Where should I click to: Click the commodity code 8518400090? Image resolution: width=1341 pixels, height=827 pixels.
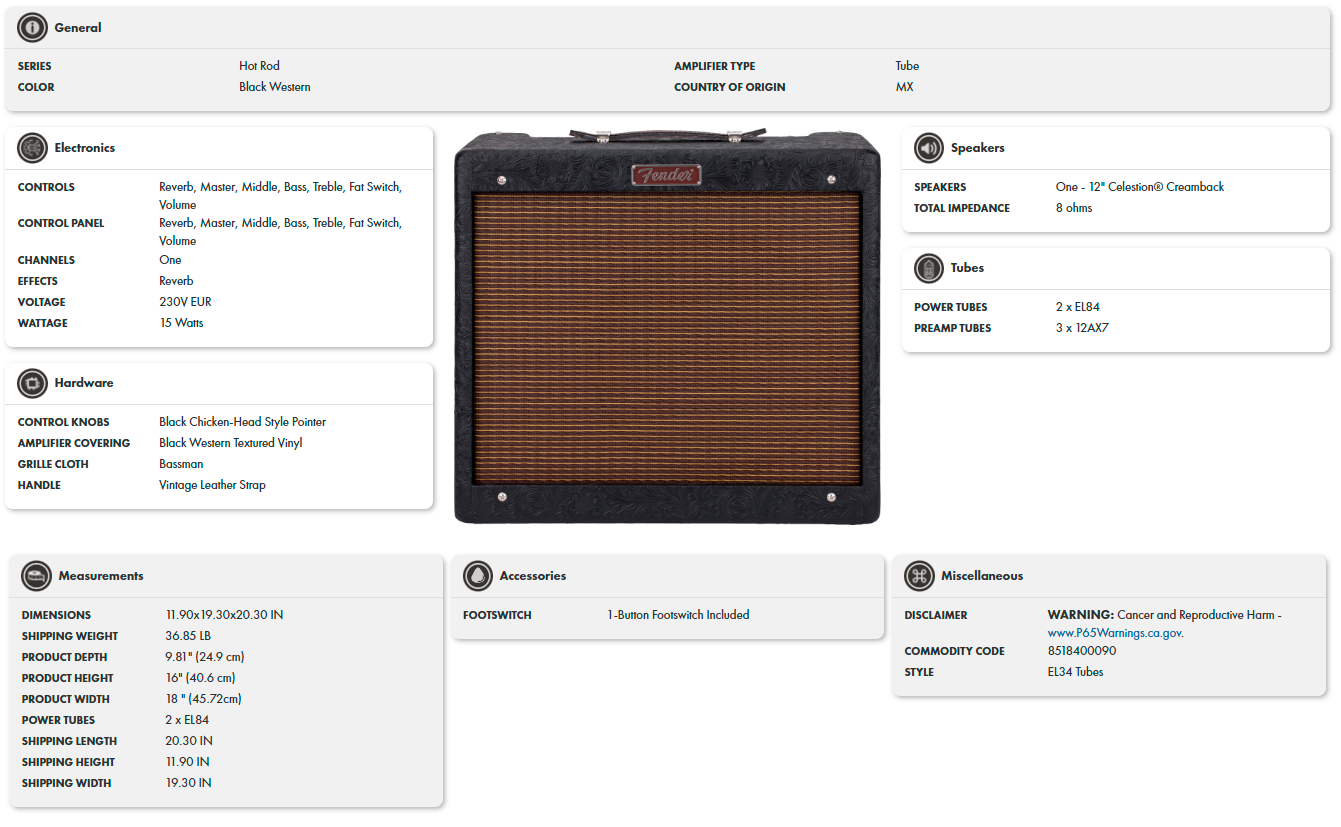(x=1082, y=651)
